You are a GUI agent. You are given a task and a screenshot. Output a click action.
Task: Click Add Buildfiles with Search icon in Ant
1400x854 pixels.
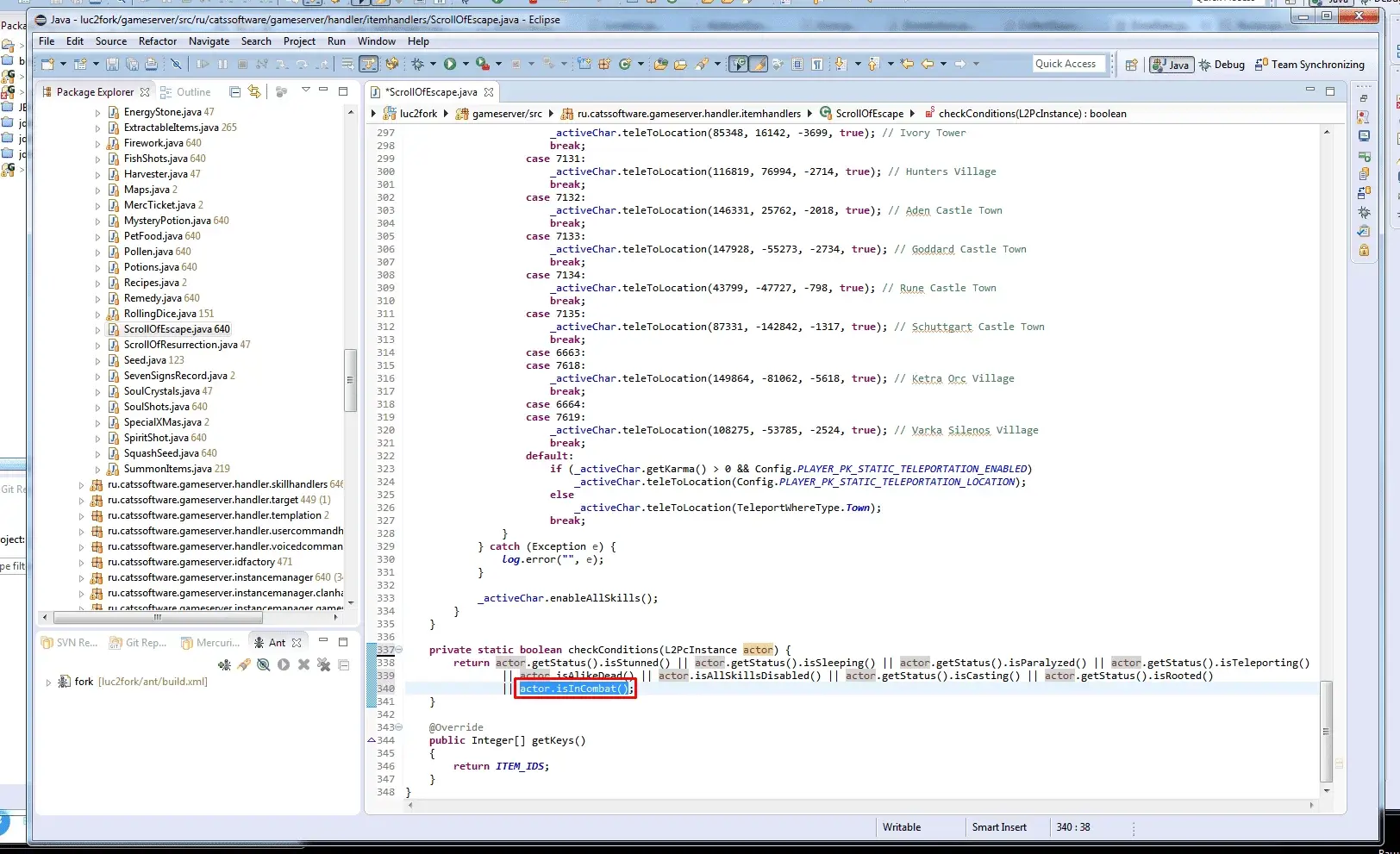(244, 664)
